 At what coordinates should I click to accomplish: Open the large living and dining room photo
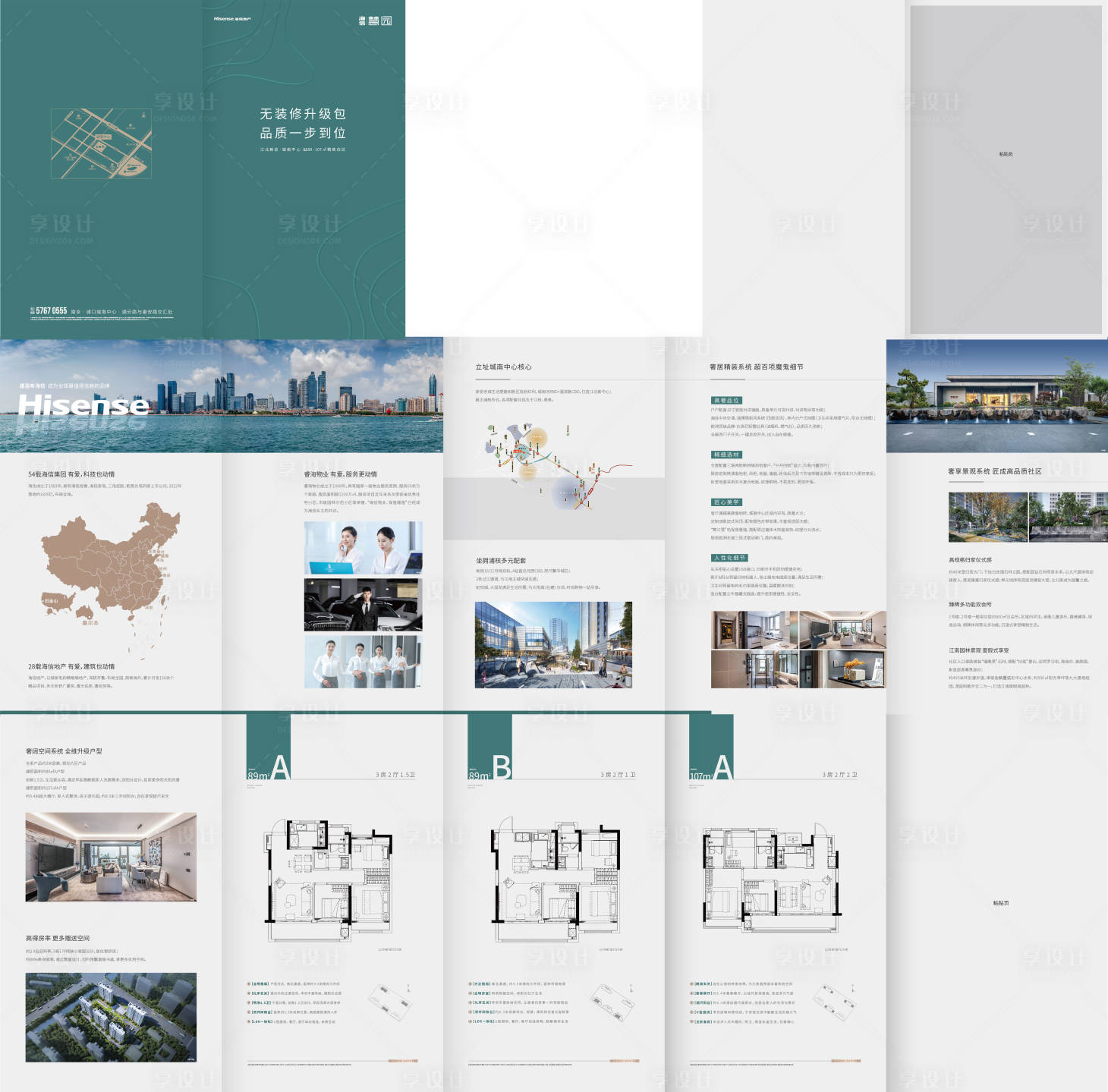tap(111, 857)
